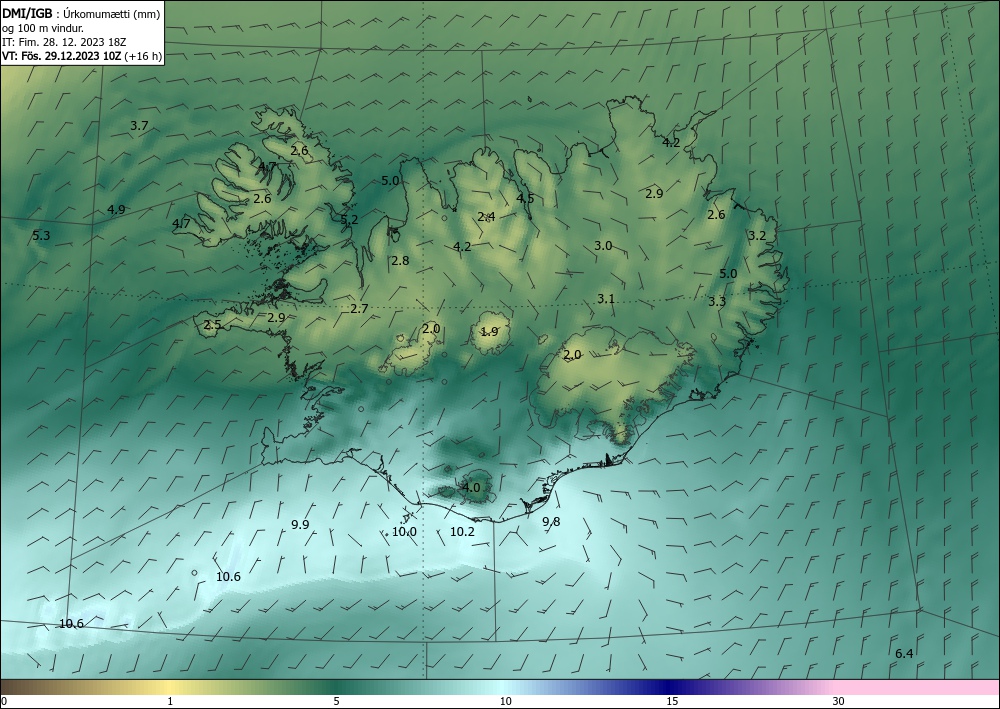Image resolution: width=1000 pixels, height=709 pixels.
Task: Click the '10' tick label on the scale
Action: click(505, 701)
